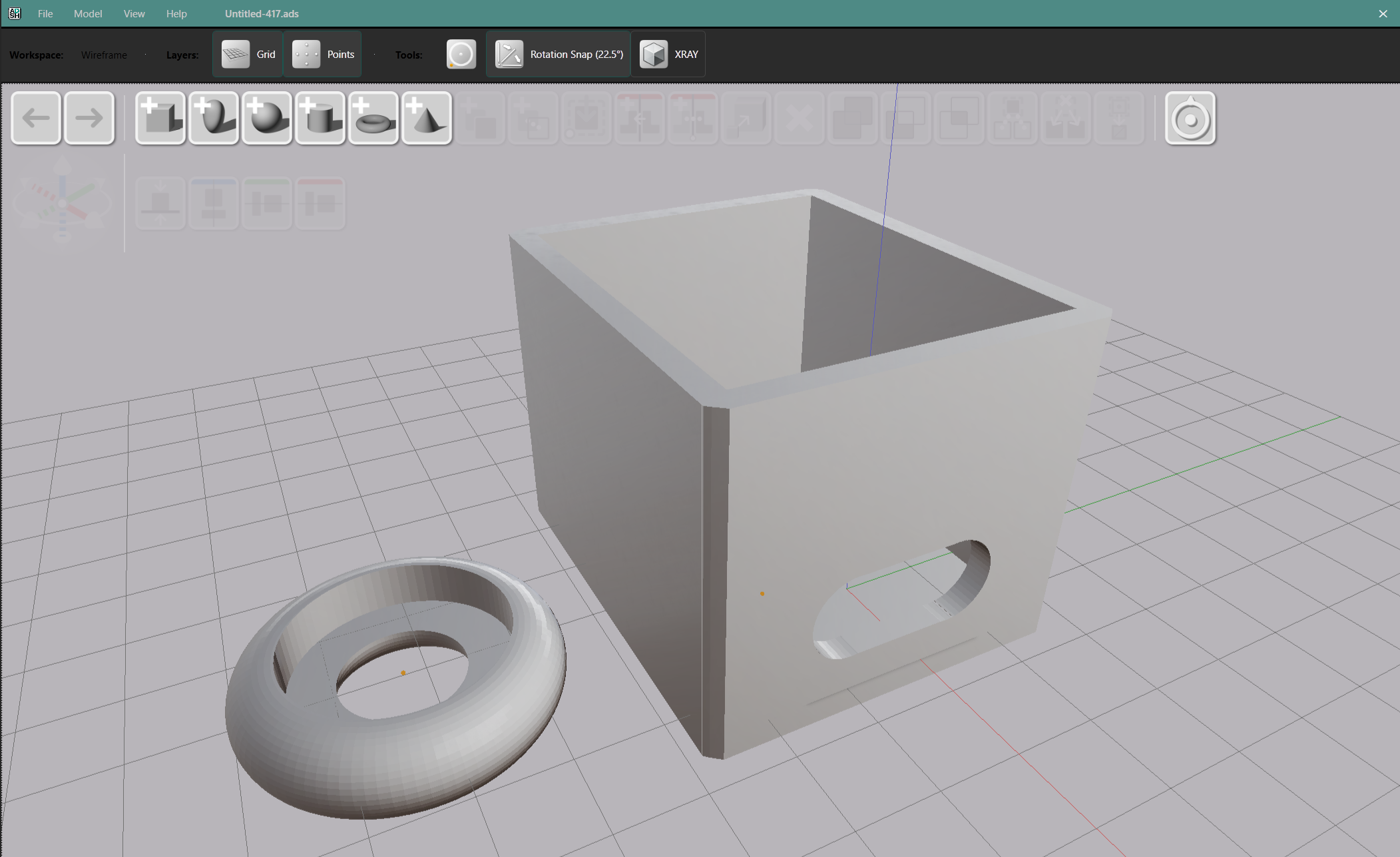The image size is (1400, 857).
Task: Click the app logo in the title bar
Action: pos(14,13)
